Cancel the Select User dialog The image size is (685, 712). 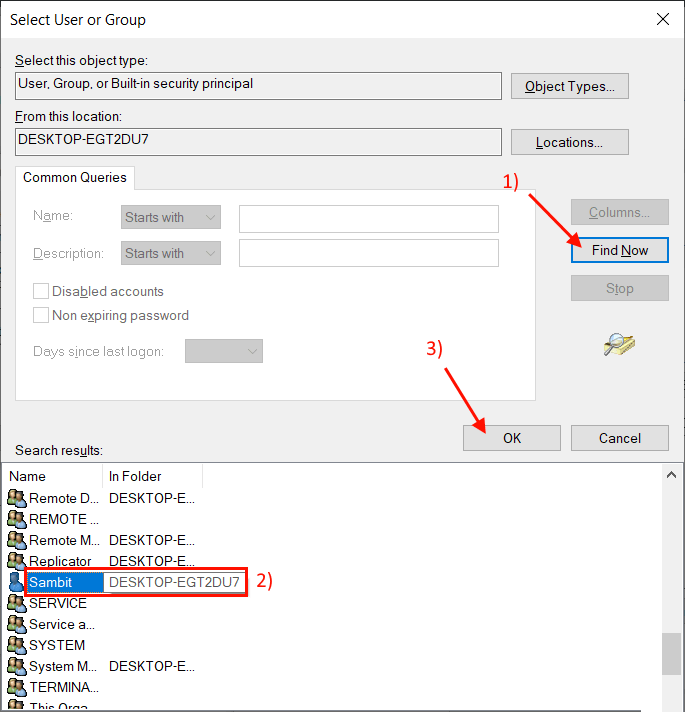[x=620, y=438]
